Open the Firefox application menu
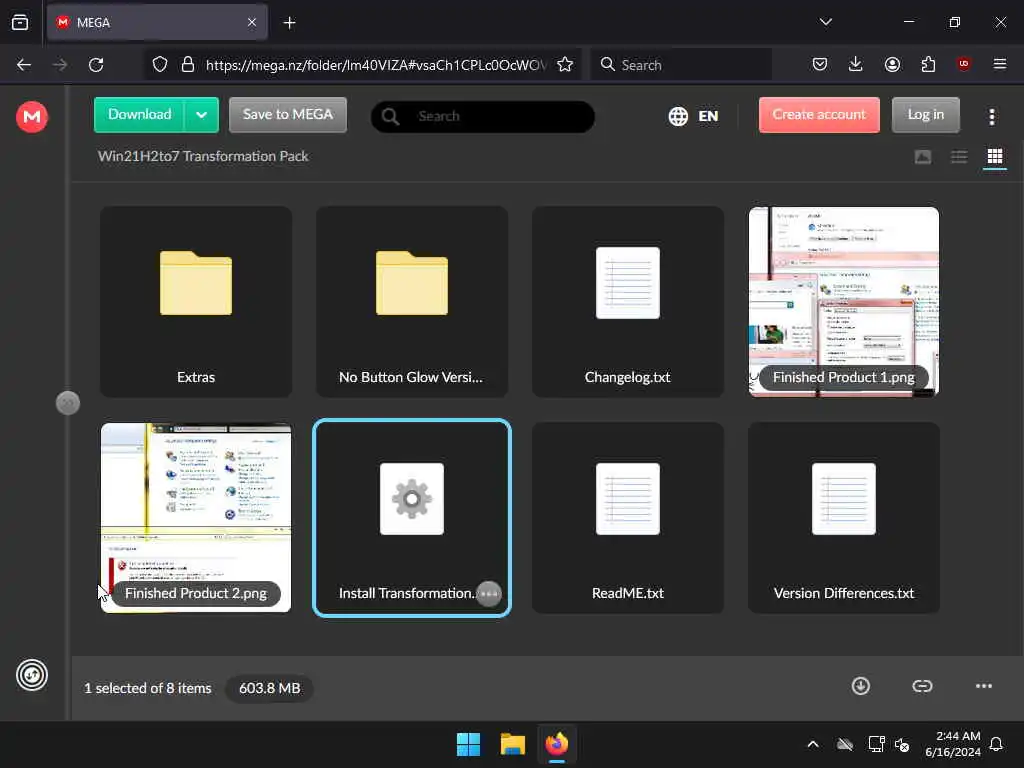 pyautogui.click(x=999, y=64)
